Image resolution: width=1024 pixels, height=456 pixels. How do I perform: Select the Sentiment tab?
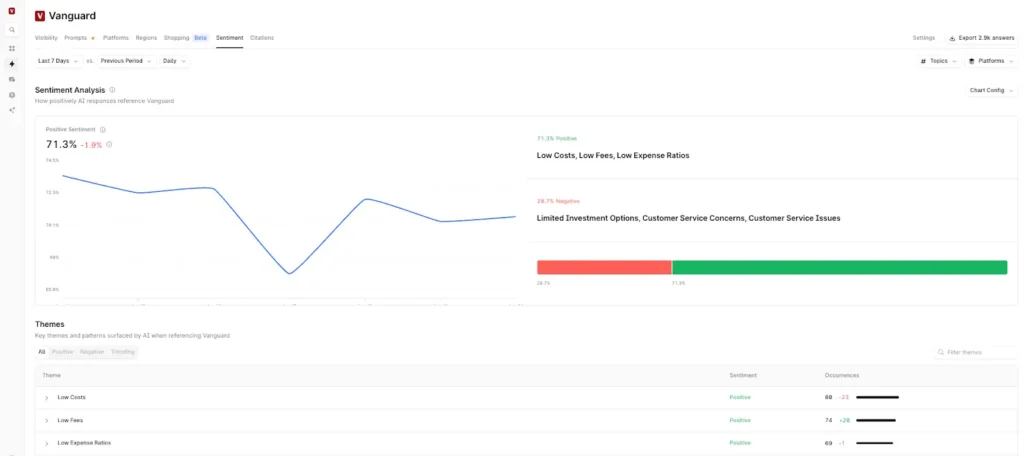pyautogui.click(x=230, y=38)
